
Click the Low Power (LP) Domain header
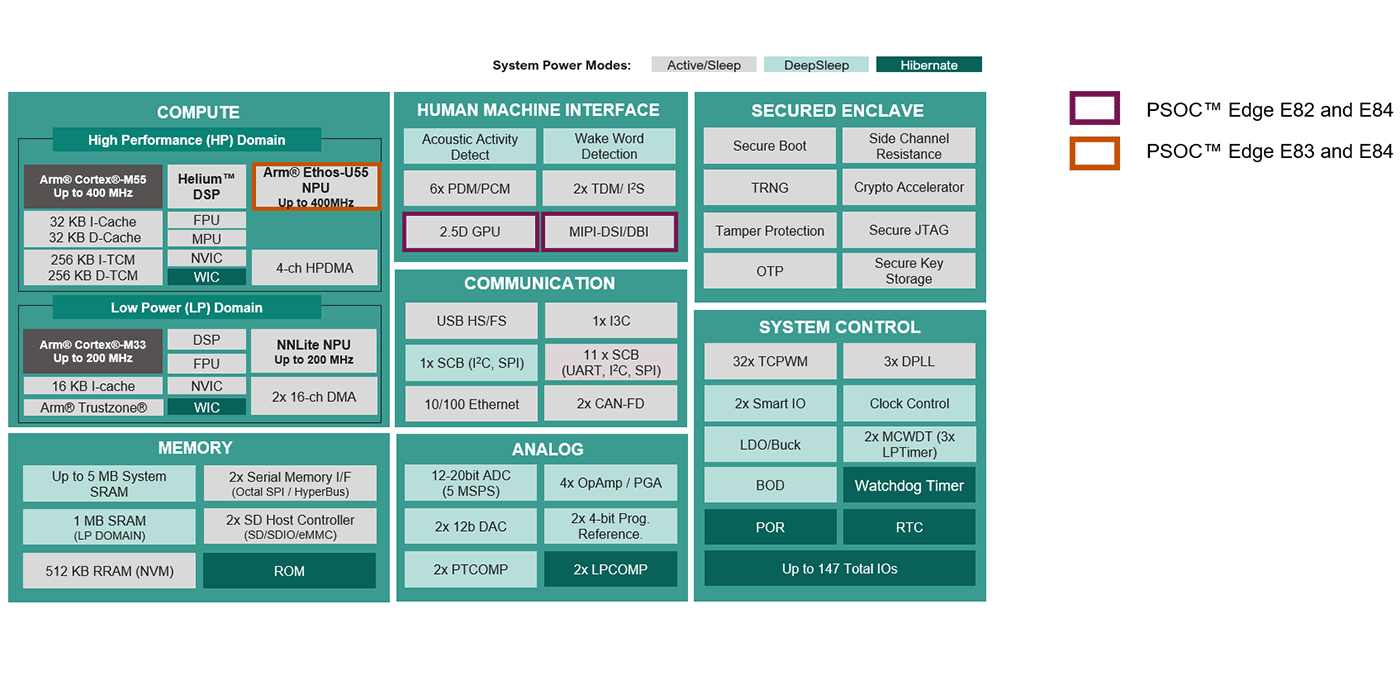point(187,307)
